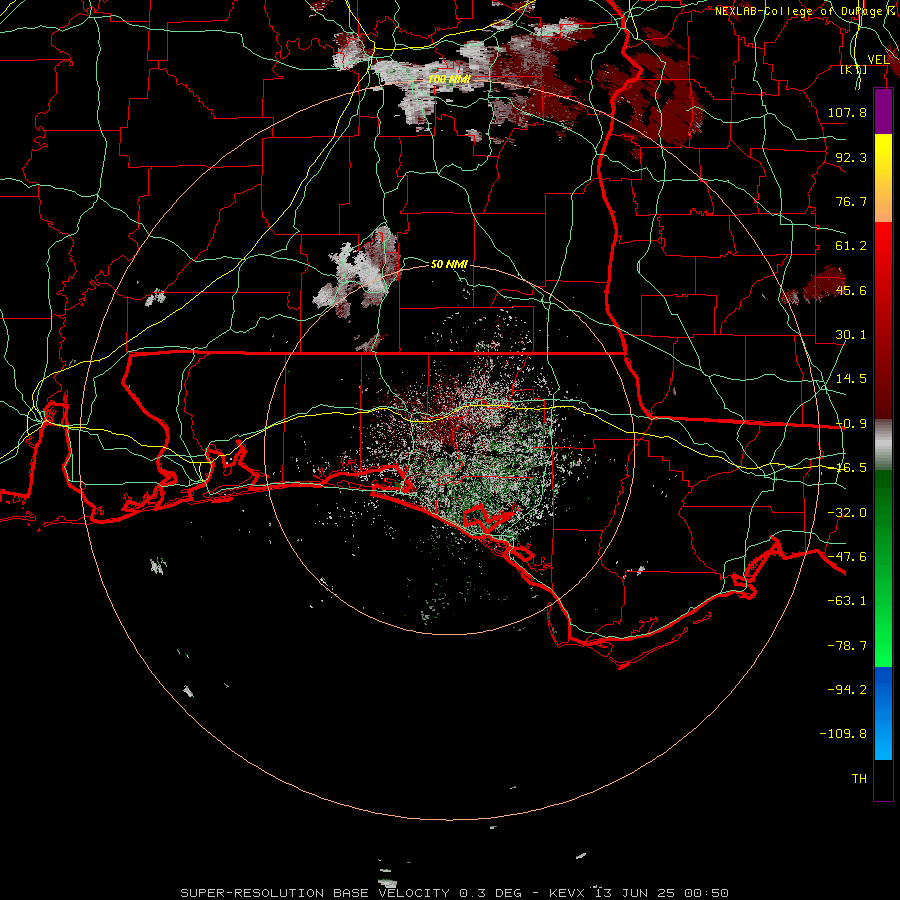Screen dimensions: 900x900
Task: Click the 45.6 value on the velocity scale
Action: coord(851,290)
